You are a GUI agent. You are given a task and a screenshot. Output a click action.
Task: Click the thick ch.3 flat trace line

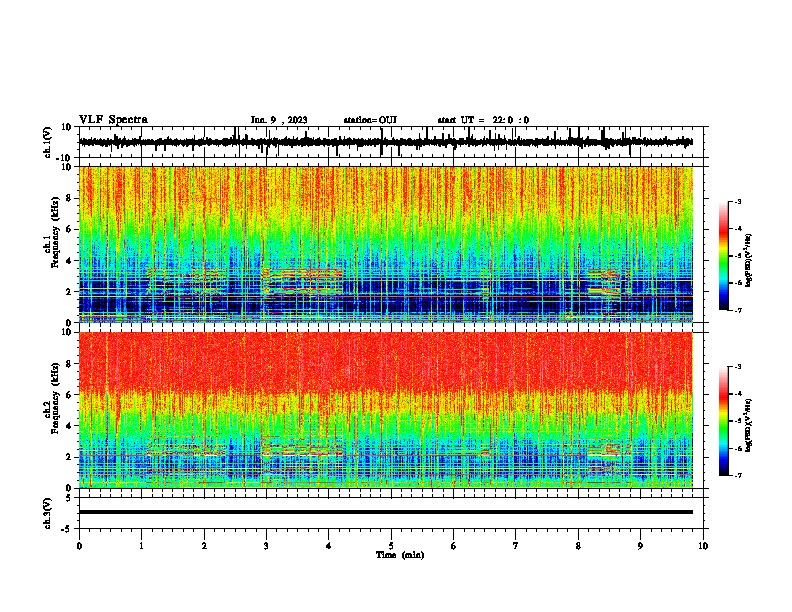point(386,512)
